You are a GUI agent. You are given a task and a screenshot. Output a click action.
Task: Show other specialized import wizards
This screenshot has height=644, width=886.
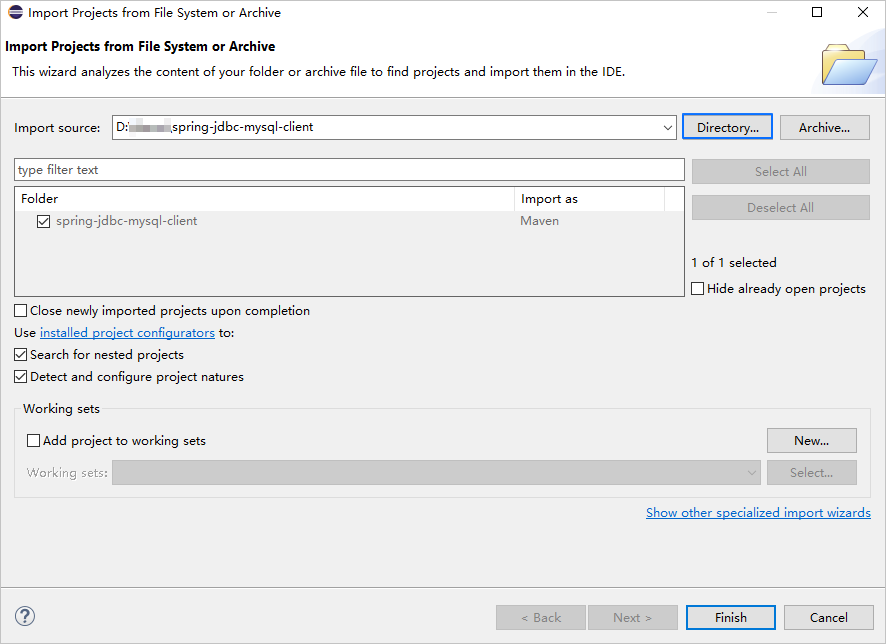click(x=758, y=513)
